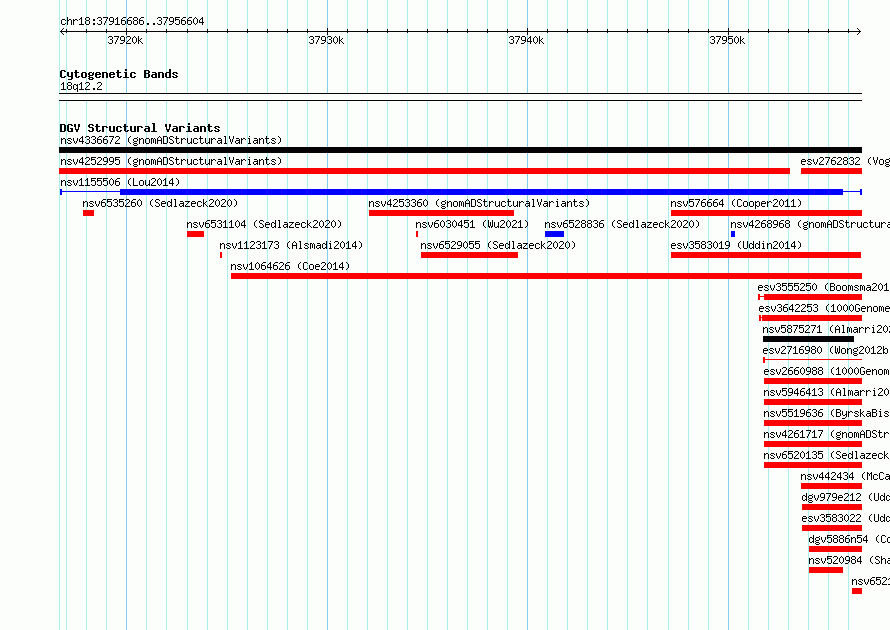Click the 18q12.2 cytogenetic band label
This screenshot has height=630, width=890.
coord(81,86)
